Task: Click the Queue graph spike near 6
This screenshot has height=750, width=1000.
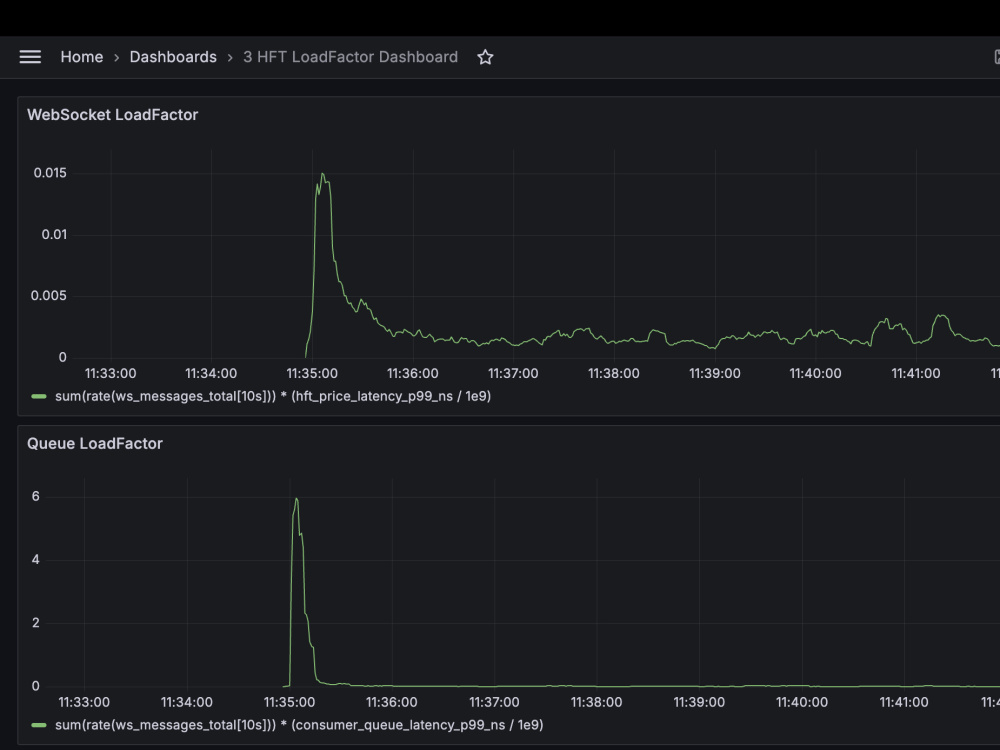Action: (x=296, y=499)
